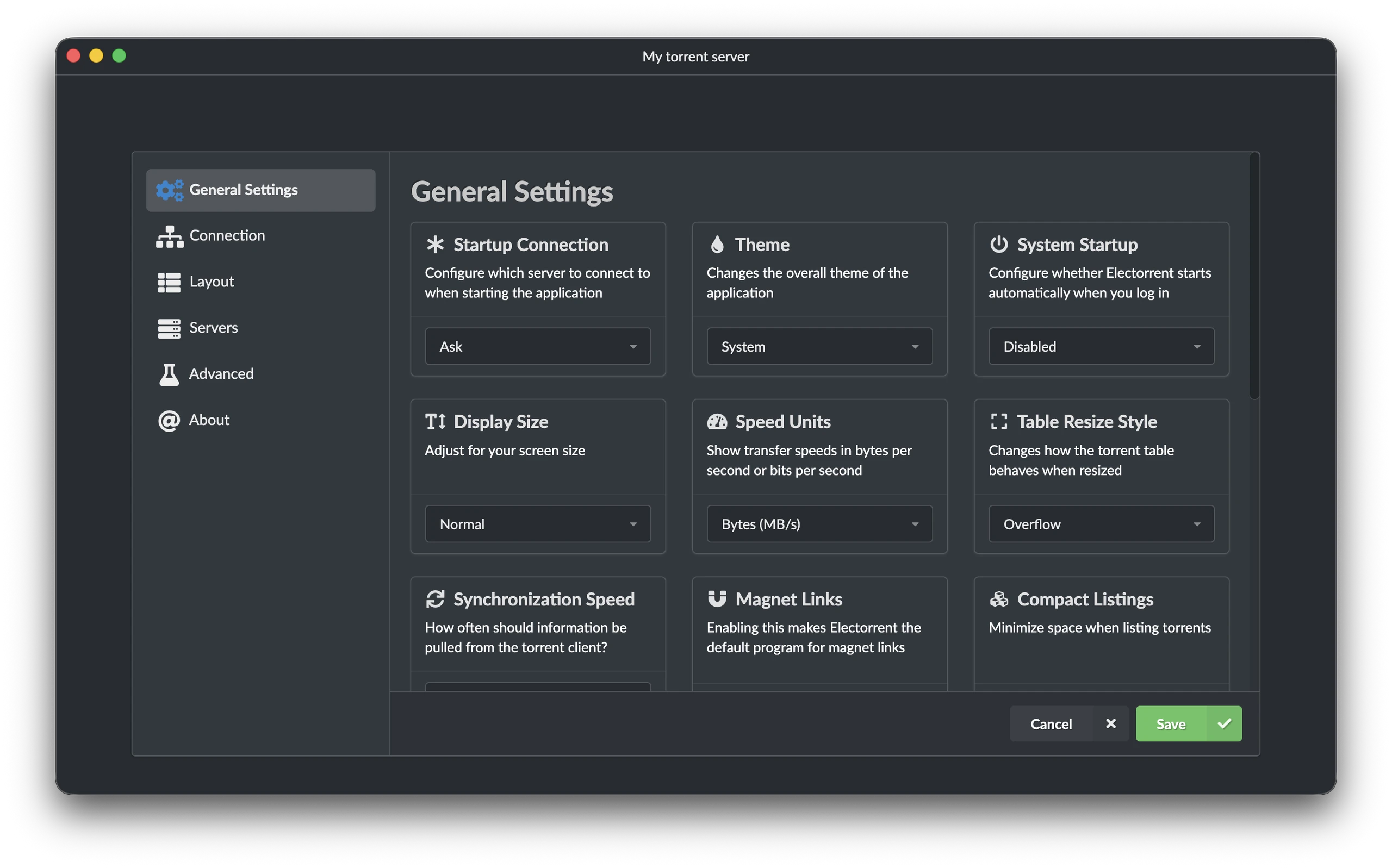
Task: Click the Compact Listings cubes icon
Action: point(999,599)
